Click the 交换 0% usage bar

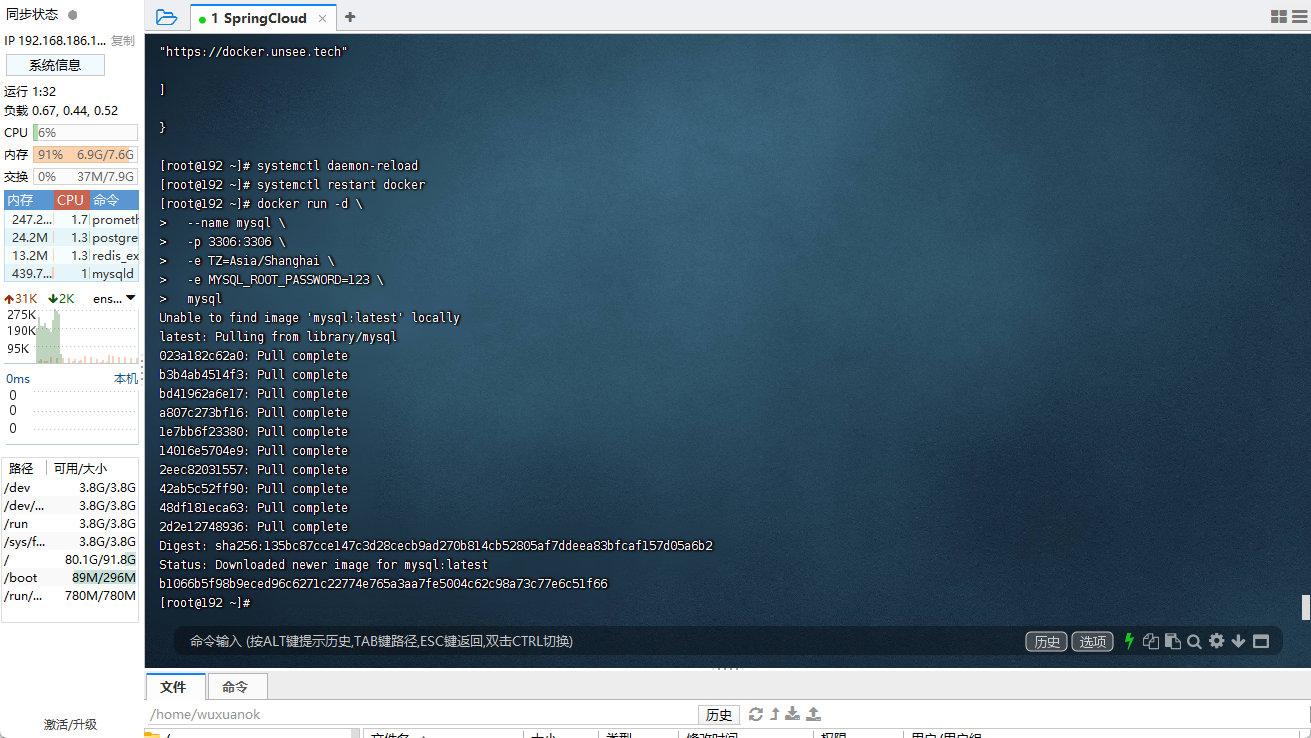tap(86, 177)
